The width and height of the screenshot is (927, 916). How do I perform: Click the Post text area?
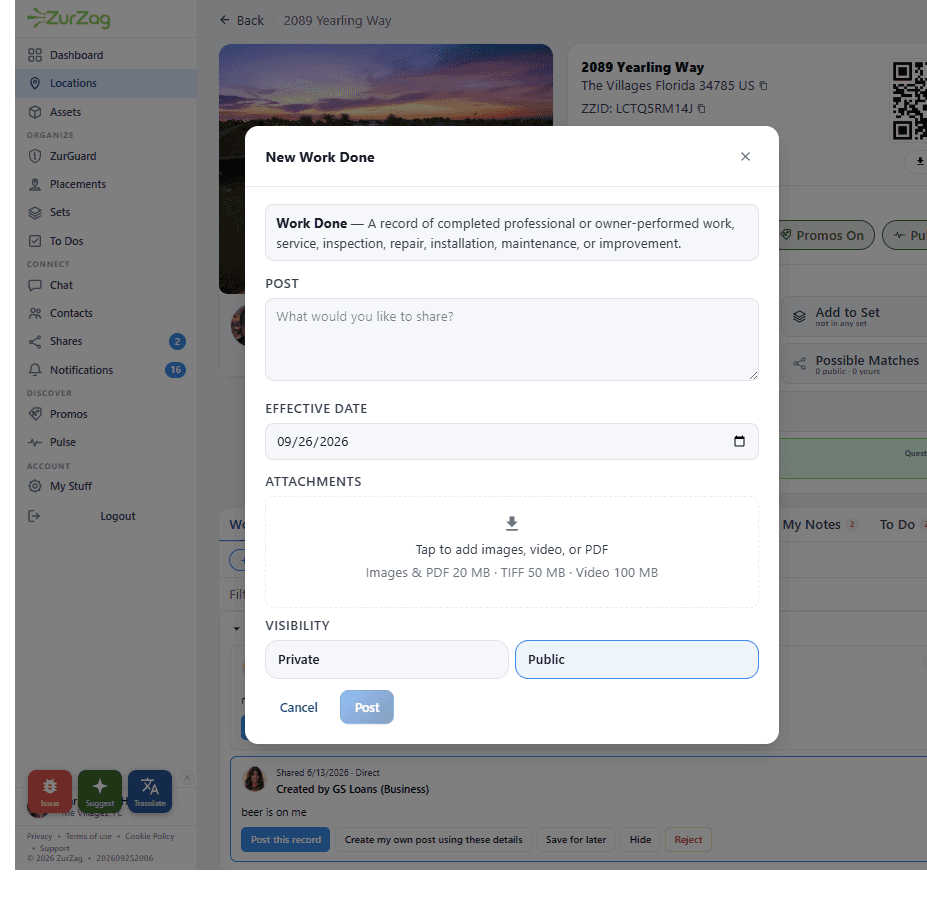(x=512, y=339)
